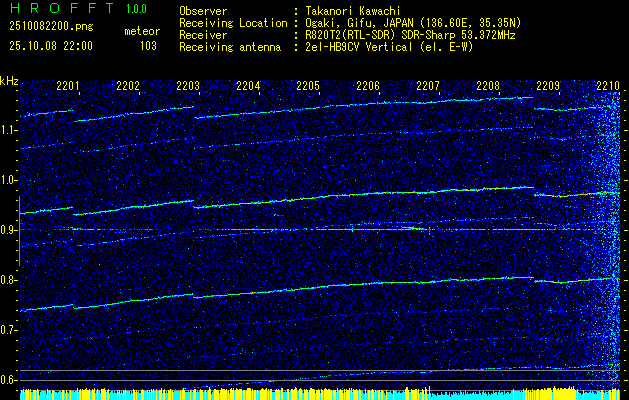This screenshot has height=400, width=629.
Task: Select the 2203 time marker
Action: point(188,86)
